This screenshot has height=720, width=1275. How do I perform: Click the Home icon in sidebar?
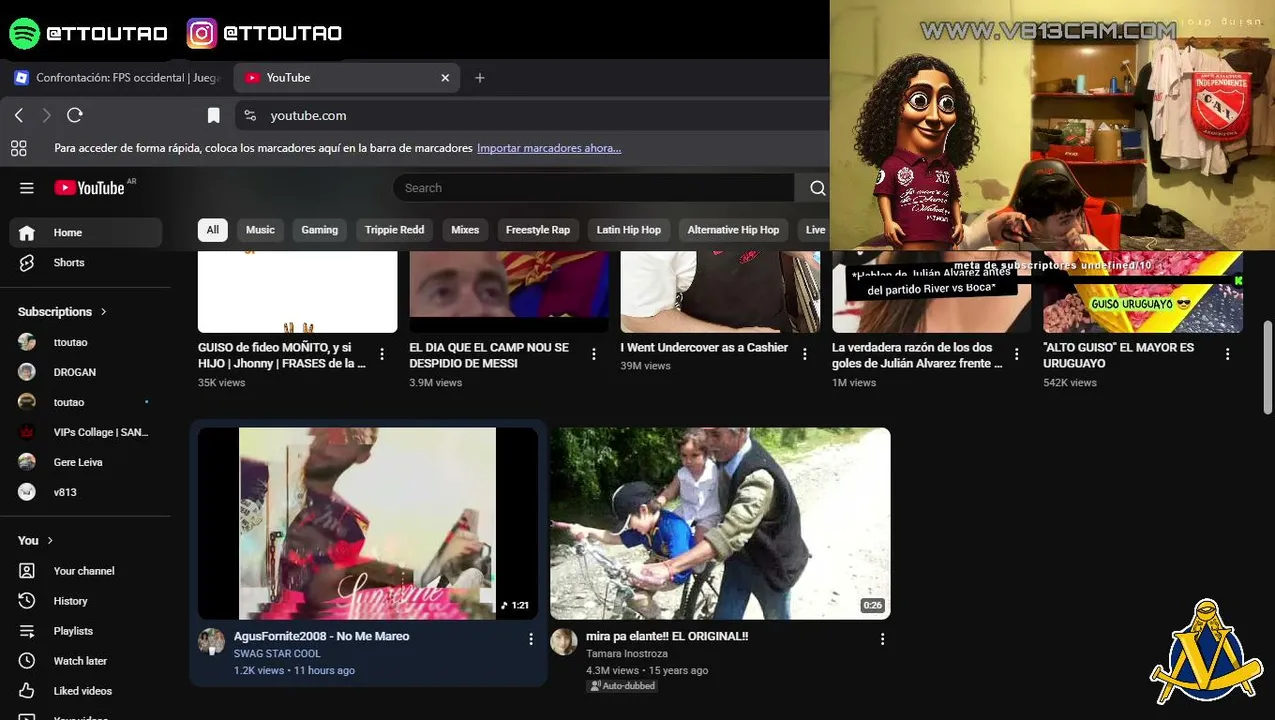pyautogui.click(x=27, y=233)
